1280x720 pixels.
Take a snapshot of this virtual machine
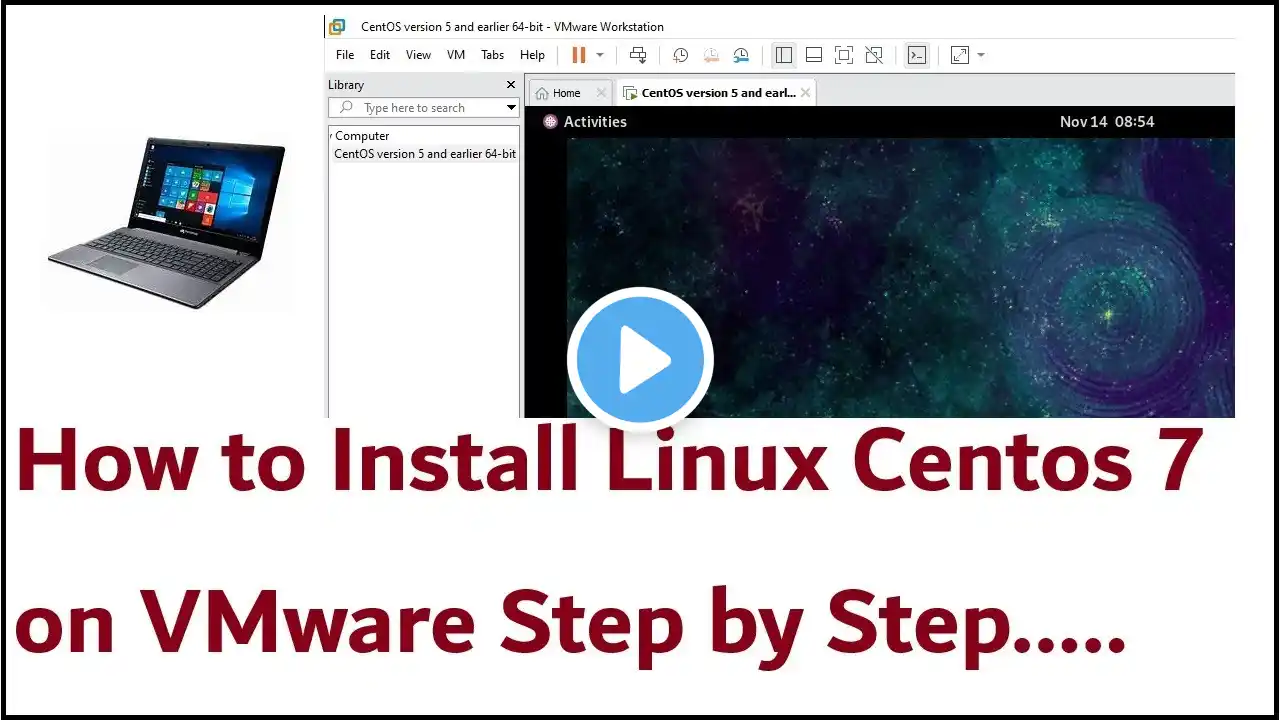click(680, 55)
